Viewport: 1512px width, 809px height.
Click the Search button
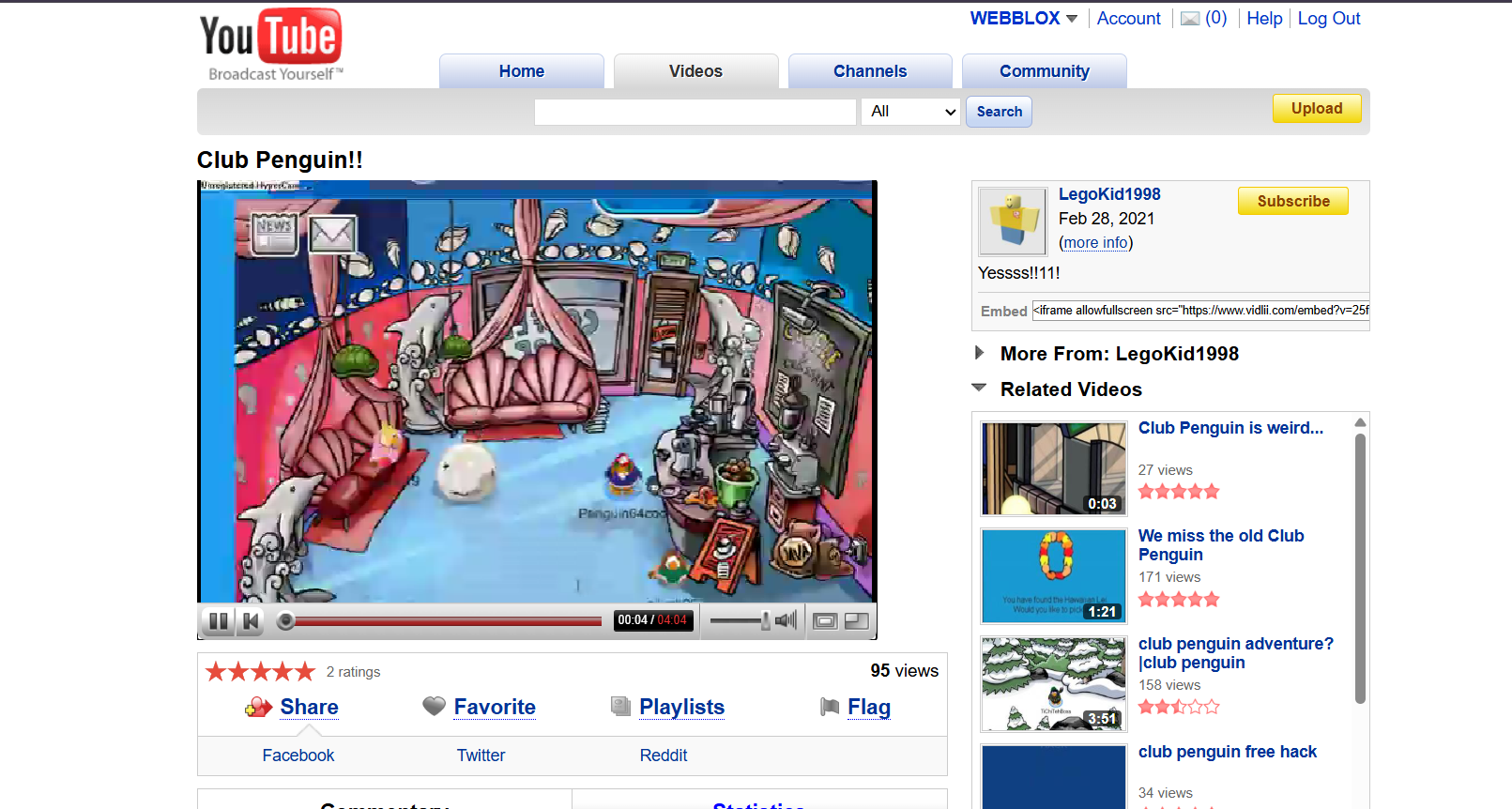999,112
